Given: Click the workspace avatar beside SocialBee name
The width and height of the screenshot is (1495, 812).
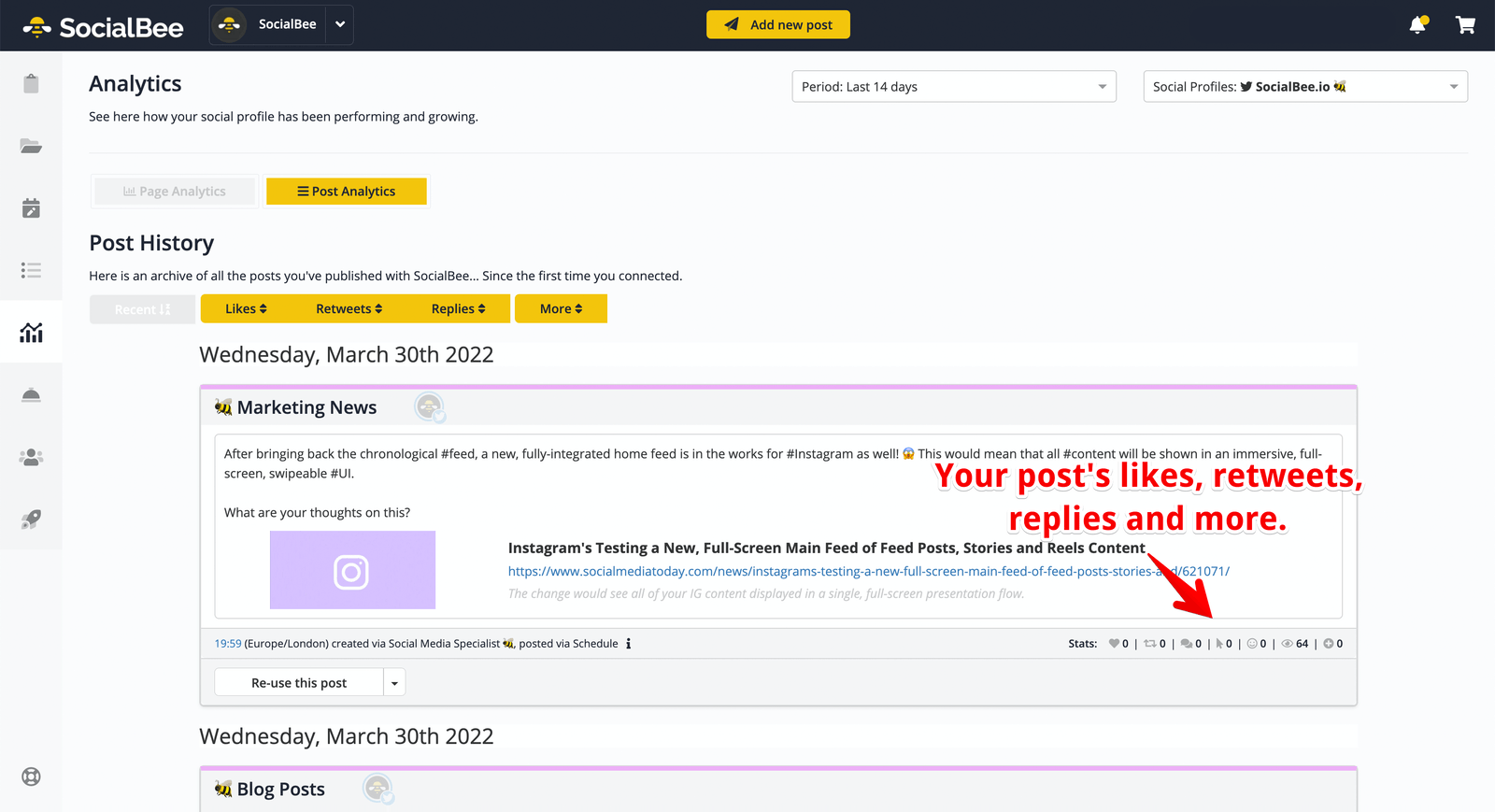Looking at the screenshot, I should (x=229, y=24).
